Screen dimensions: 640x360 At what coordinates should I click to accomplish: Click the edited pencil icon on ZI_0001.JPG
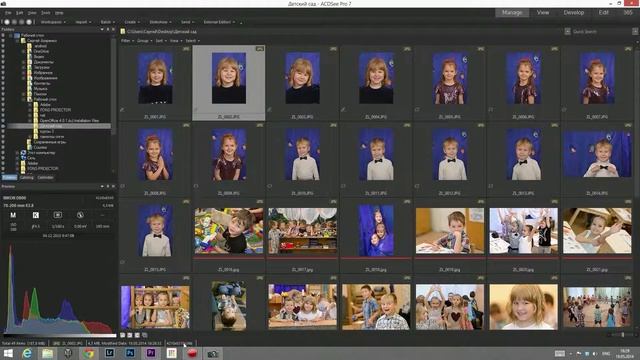122,109
